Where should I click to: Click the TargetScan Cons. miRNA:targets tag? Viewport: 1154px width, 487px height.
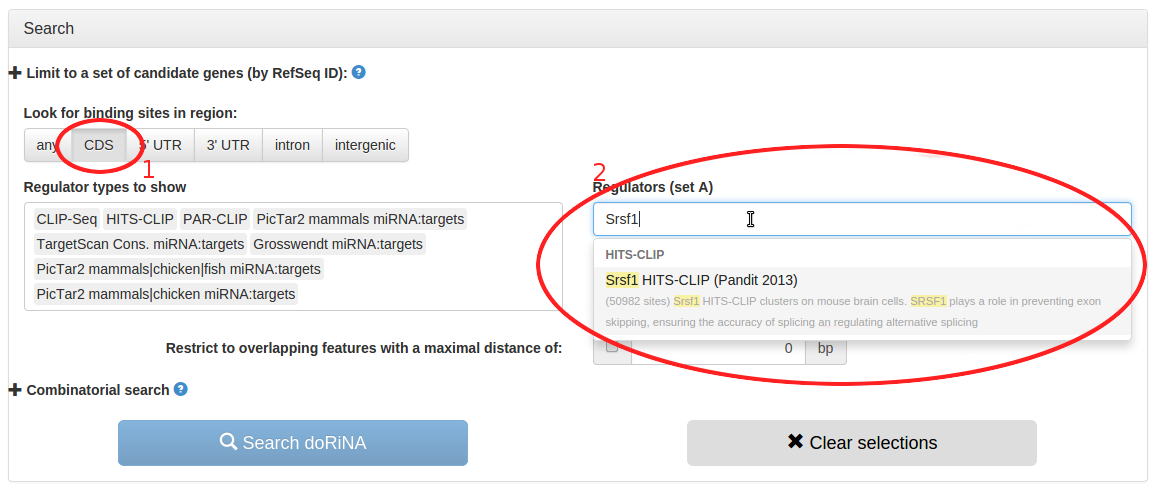(141, 244)
